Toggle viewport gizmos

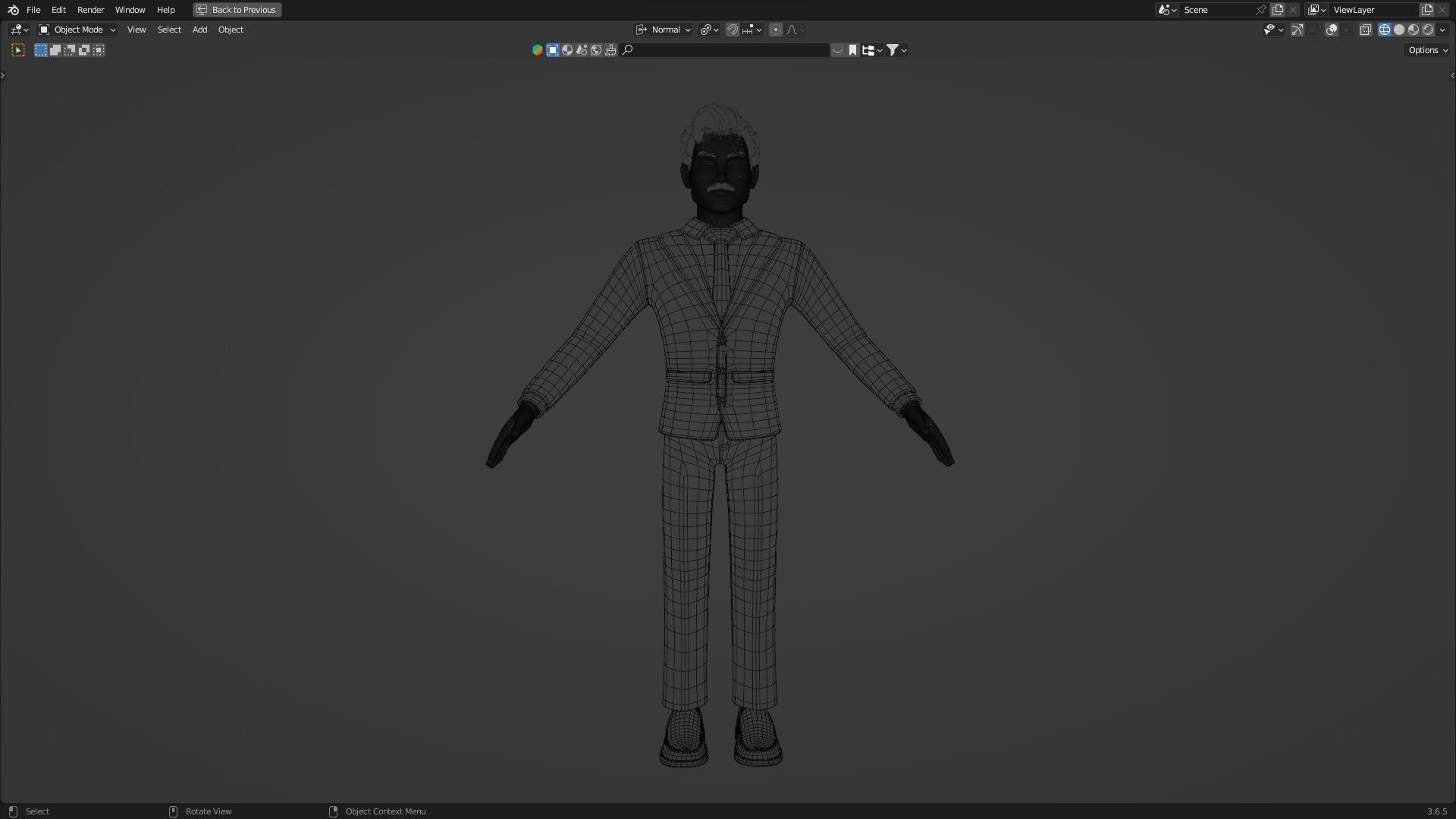click(1298, 30)
